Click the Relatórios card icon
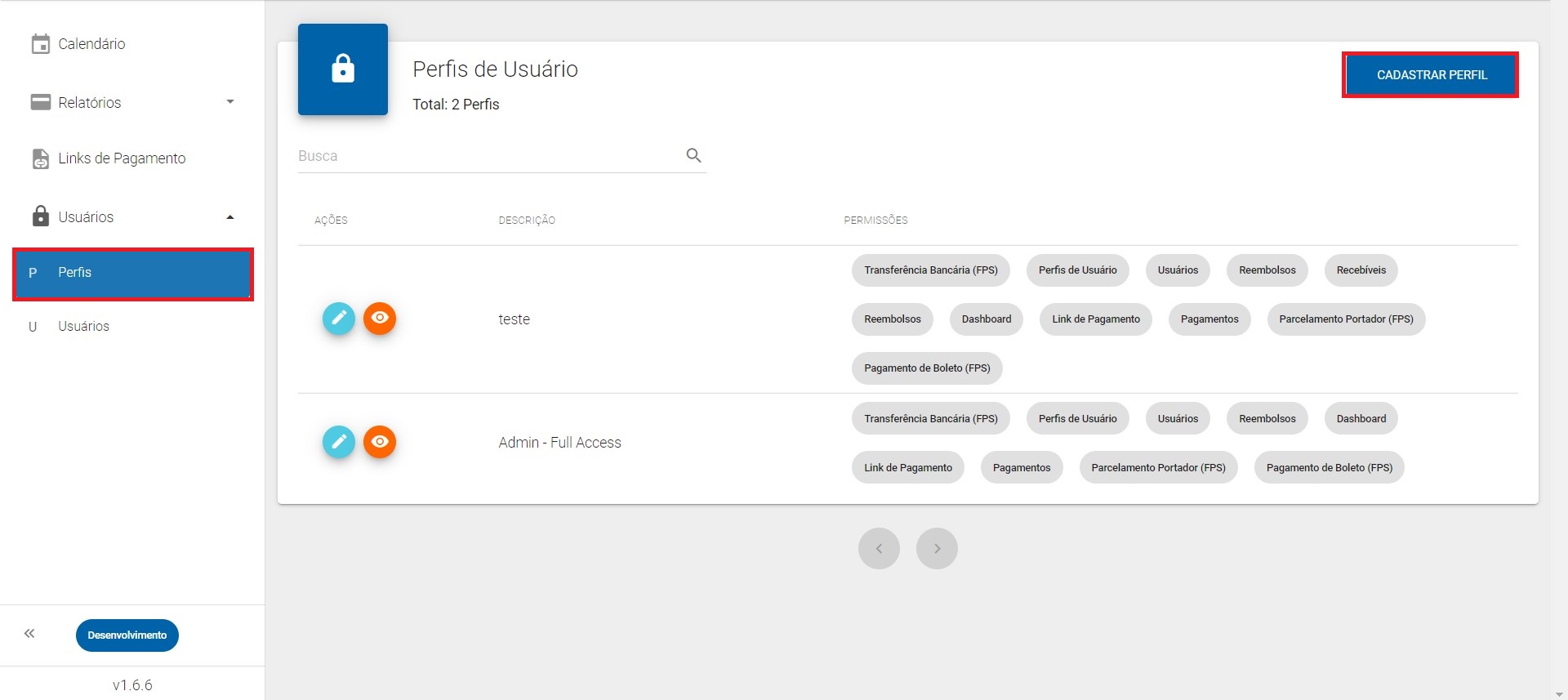 [x=40, y=102]
